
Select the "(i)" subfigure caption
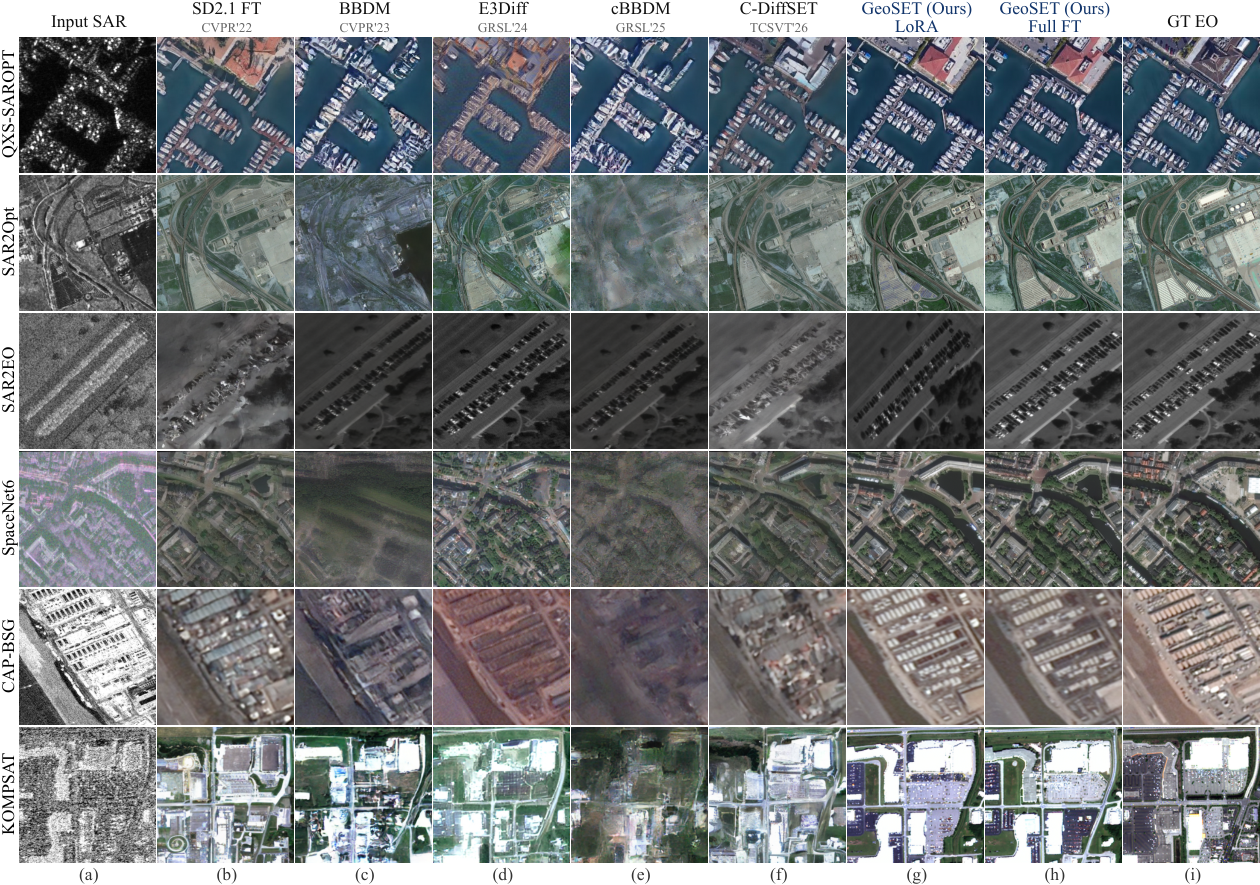(1191, 875)
